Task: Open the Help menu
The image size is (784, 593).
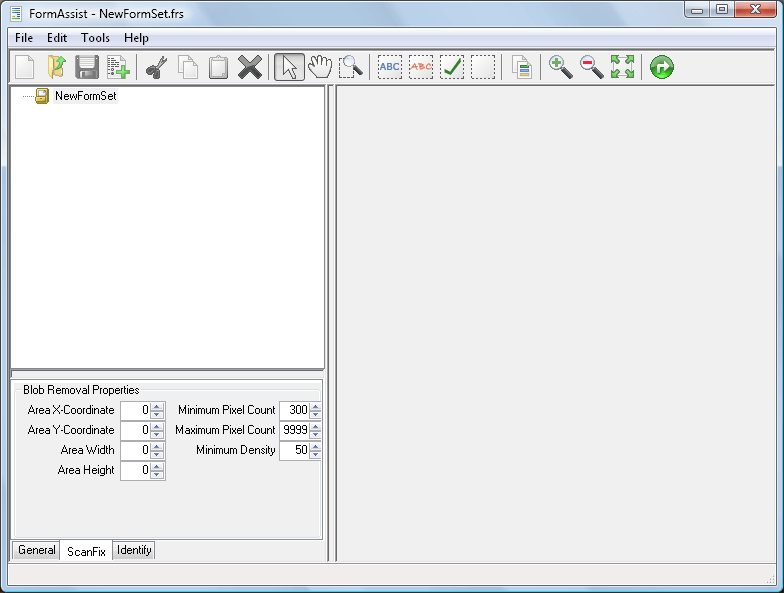Action: [136, 38]
